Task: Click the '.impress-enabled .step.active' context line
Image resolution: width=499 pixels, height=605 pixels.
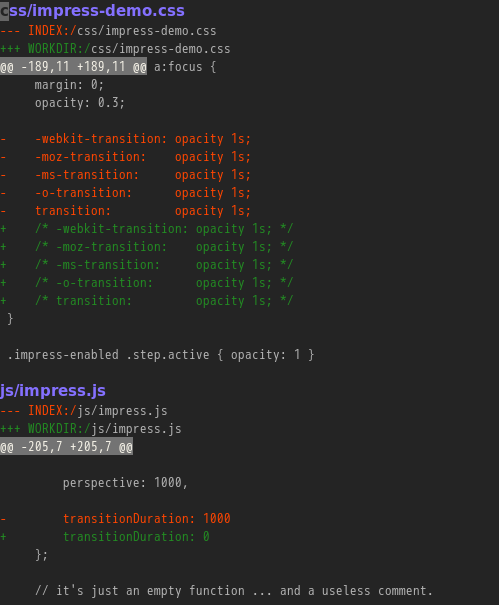Action: pyautogui.click(x=161, y=355)
